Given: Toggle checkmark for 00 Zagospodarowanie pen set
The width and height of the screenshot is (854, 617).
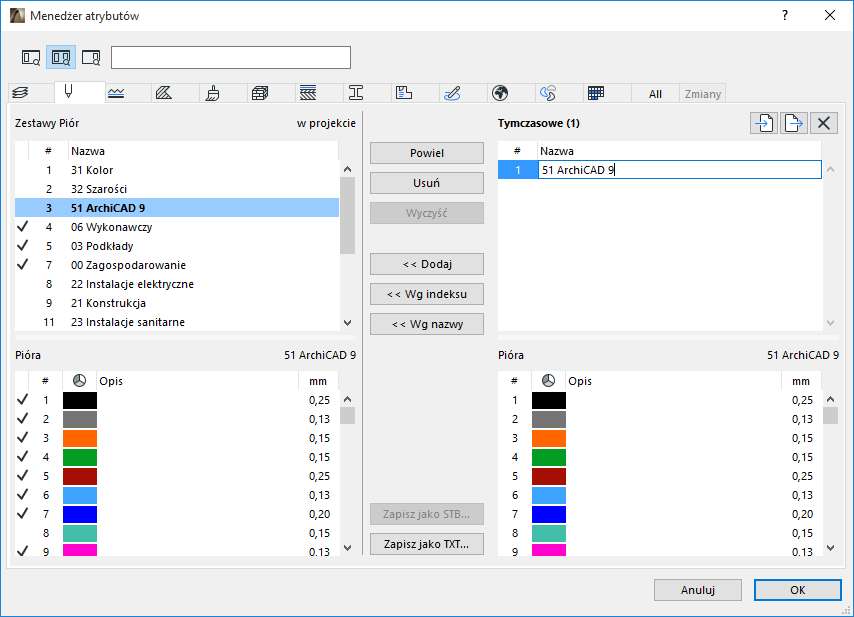Looking at the screenshot, I should [22, 265].
